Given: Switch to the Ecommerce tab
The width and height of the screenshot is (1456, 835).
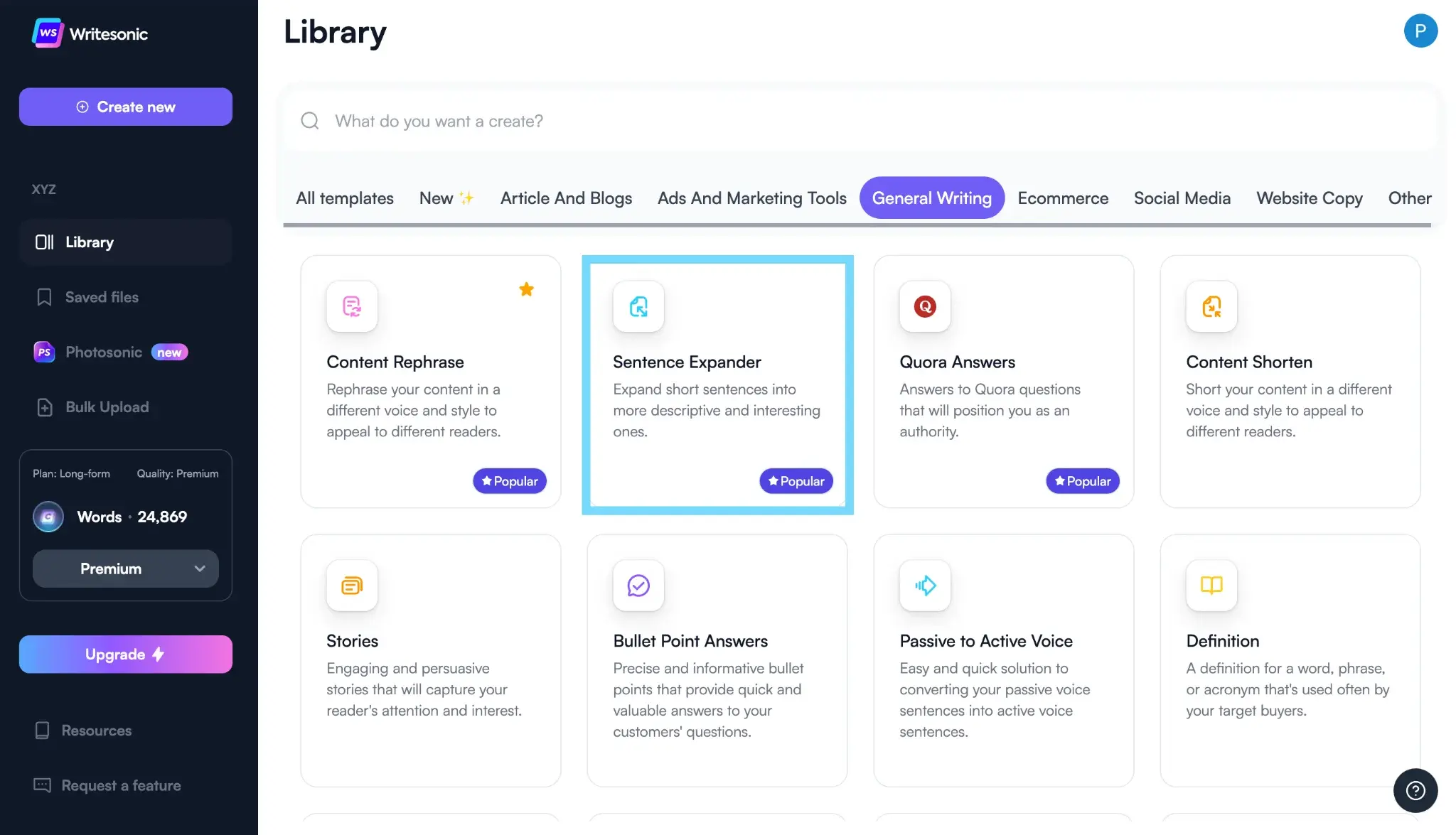Looking at the screenshot, I should (1062, 198).
